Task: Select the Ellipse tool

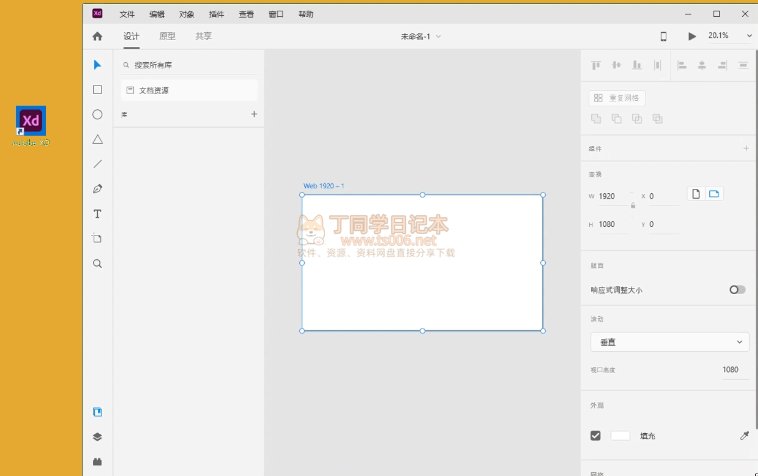Action: (97, 114)
